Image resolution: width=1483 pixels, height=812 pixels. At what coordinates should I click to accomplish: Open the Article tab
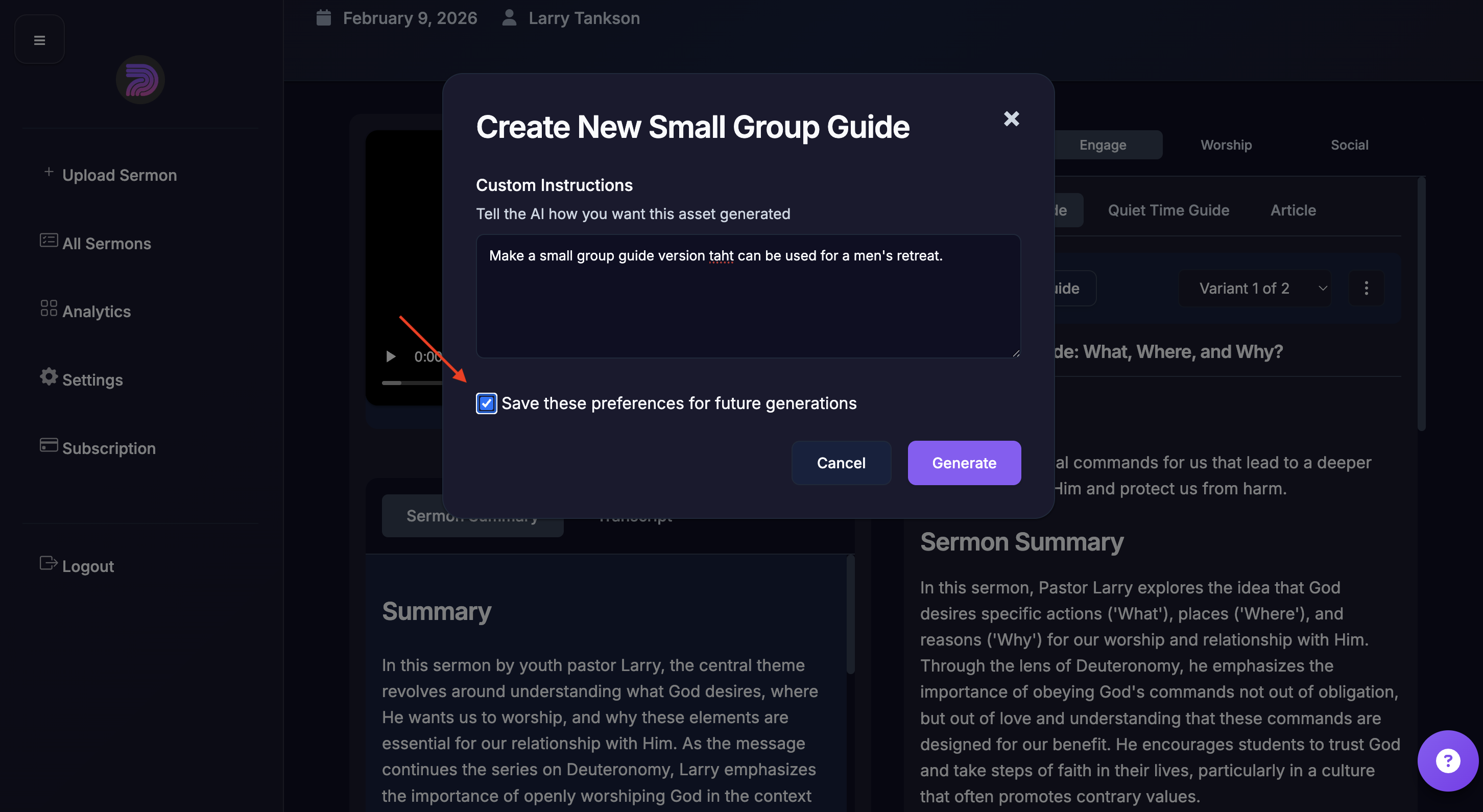[1293, 210]
